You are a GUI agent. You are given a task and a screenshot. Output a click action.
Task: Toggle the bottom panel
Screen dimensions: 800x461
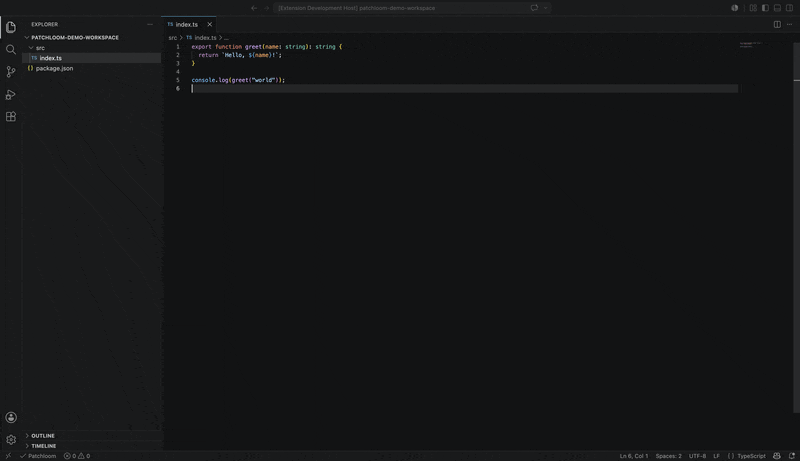click(x=778, y=8)
